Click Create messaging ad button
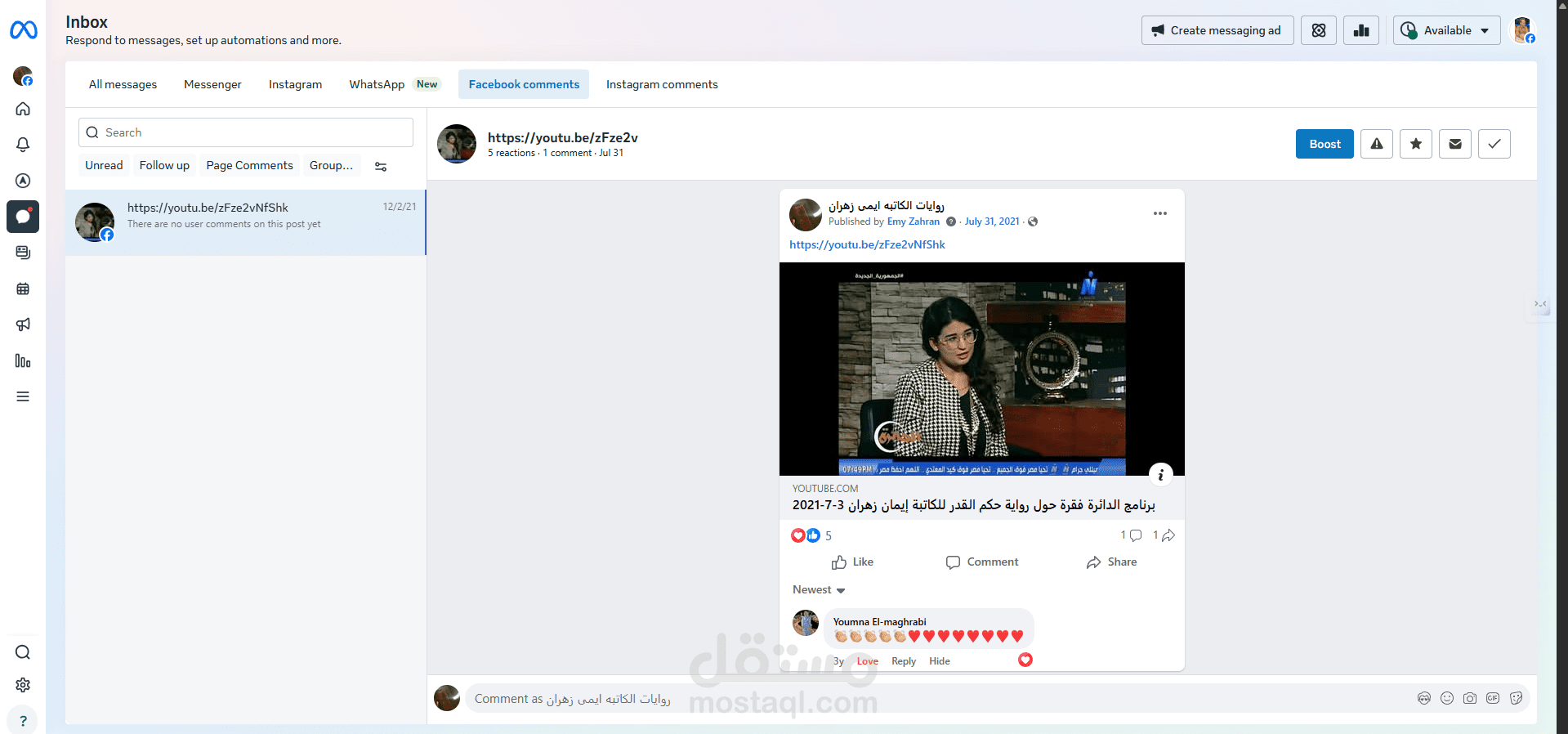The image size is (1568, 734). pos(1217,30)
